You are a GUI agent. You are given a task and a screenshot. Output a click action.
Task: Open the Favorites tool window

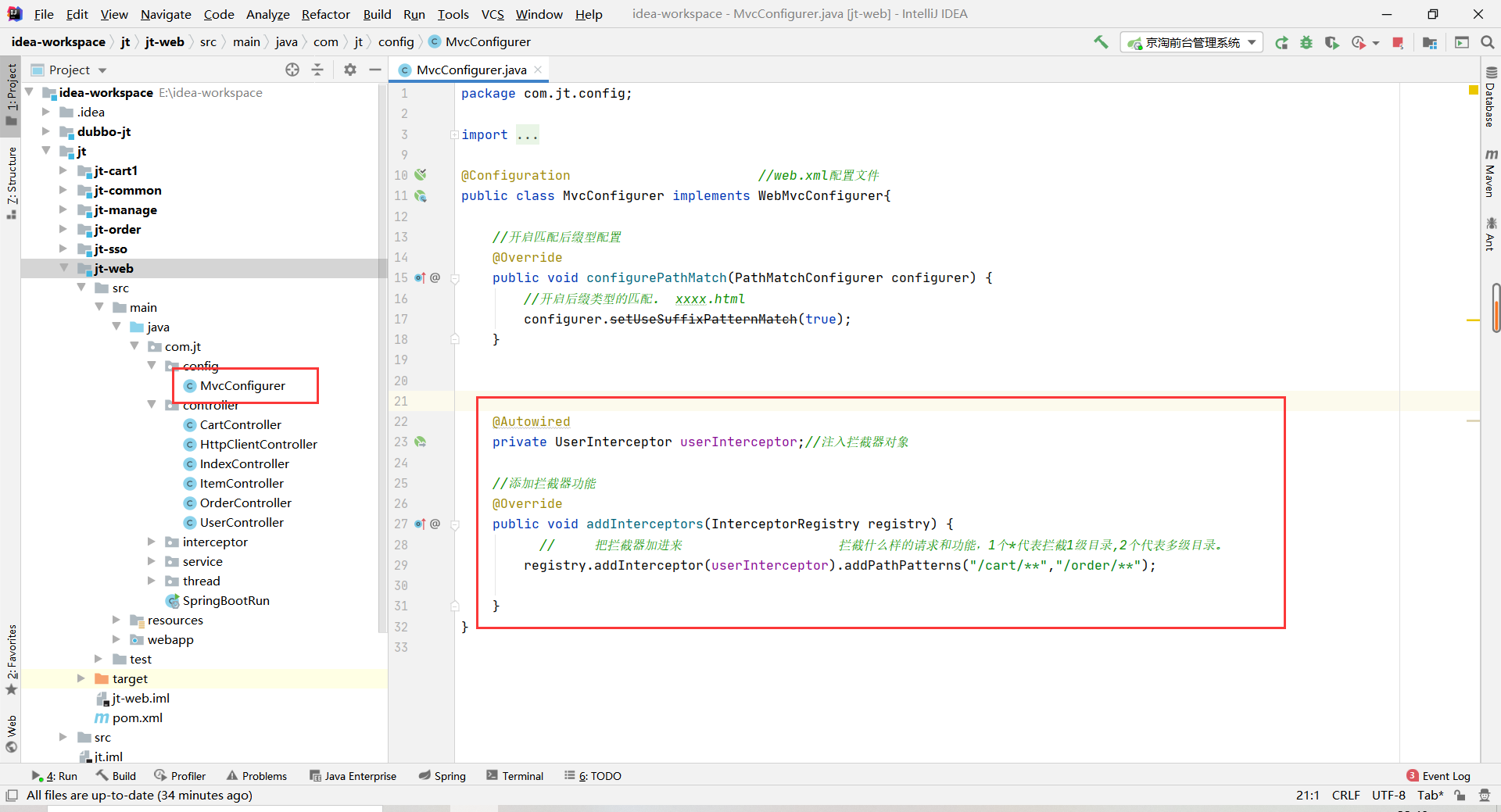[11, 659]
